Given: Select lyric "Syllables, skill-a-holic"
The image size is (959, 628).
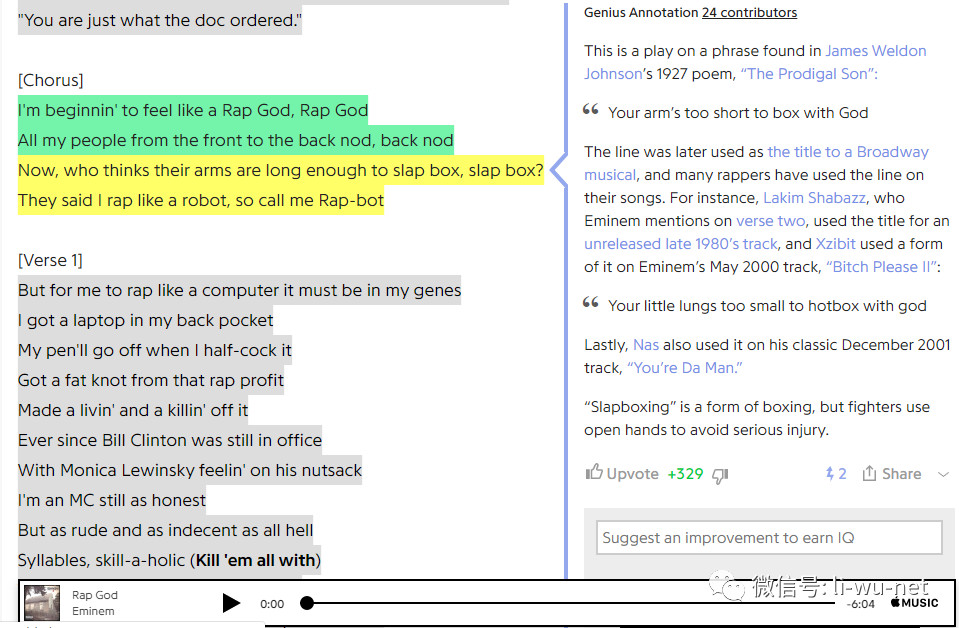Looking at the screenshot, I should click(x=169, y=560).
